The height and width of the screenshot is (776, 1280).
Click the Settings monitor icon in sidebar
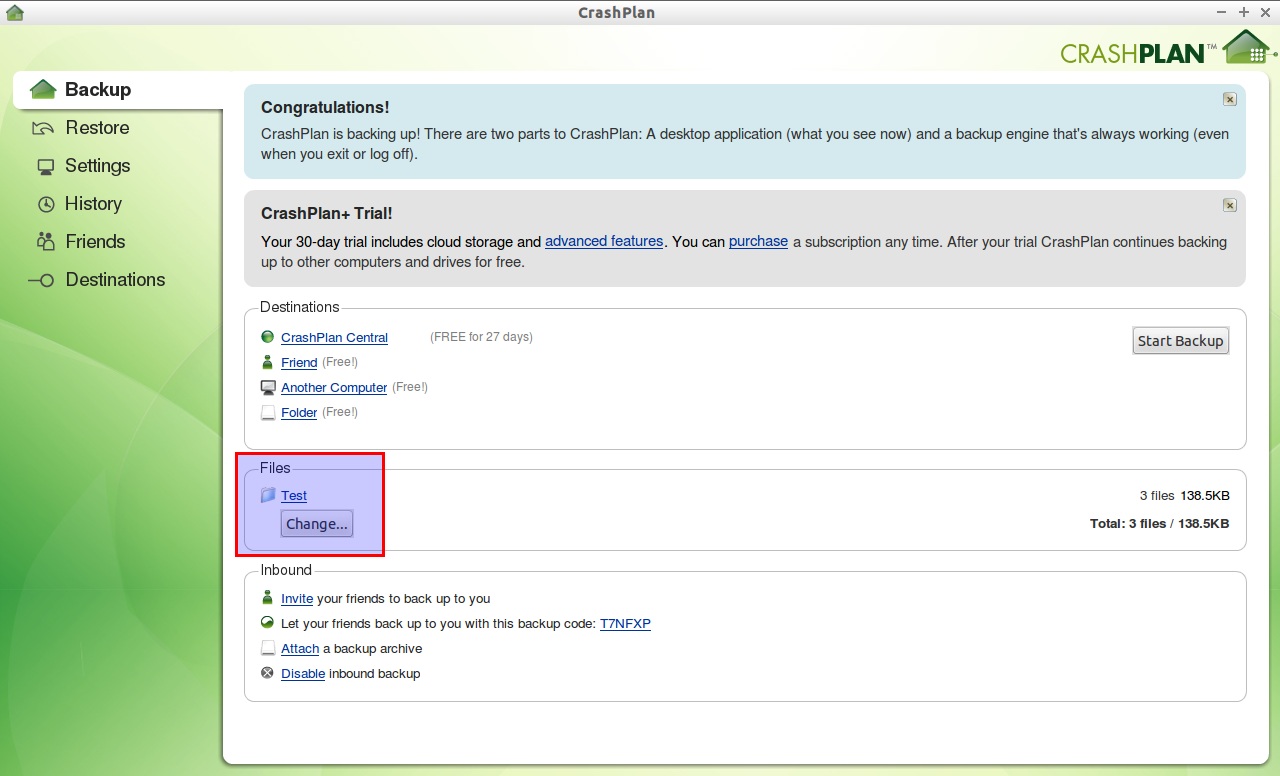(x=45, y=166)
